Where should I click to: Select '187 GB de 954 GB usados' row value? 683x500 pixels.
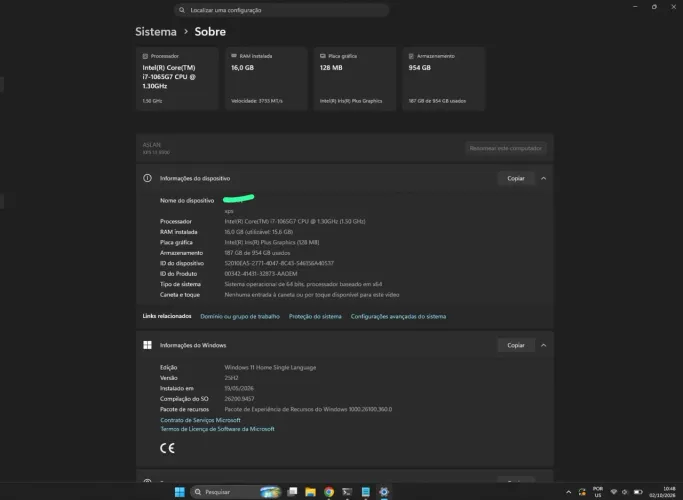coord(257,253)
